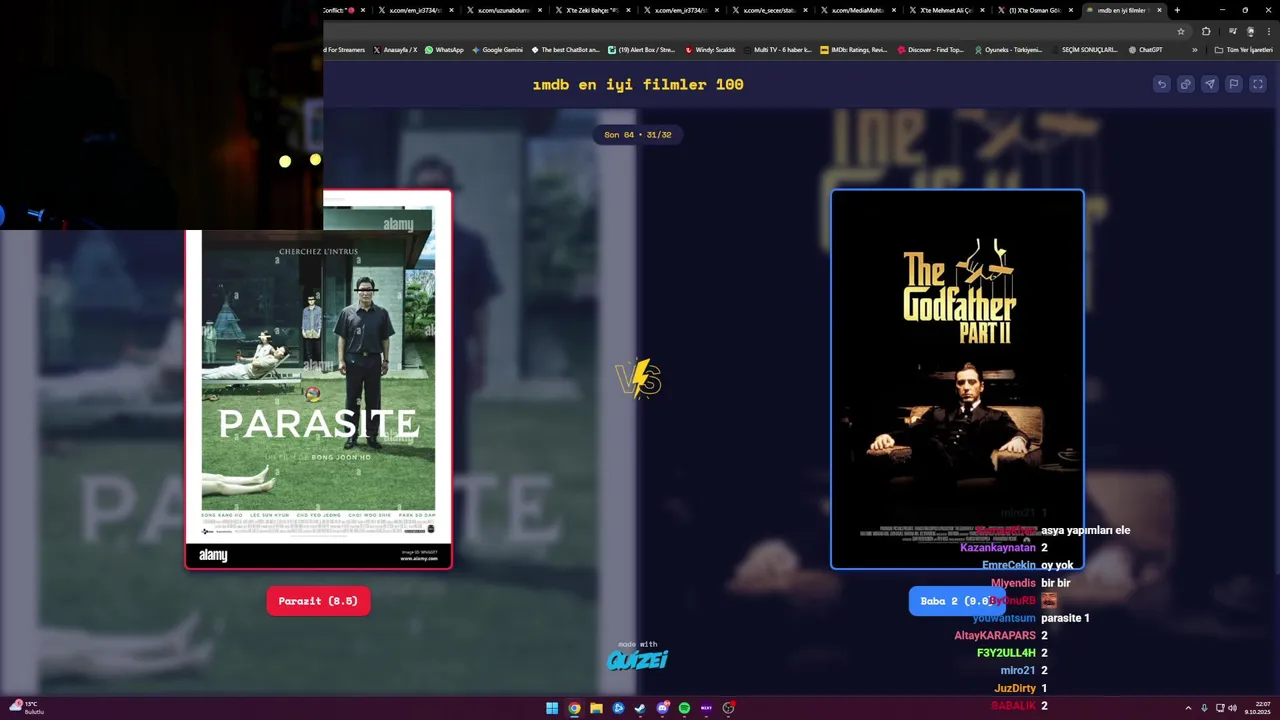Open Discord from the taskbar

click(662, 708)
